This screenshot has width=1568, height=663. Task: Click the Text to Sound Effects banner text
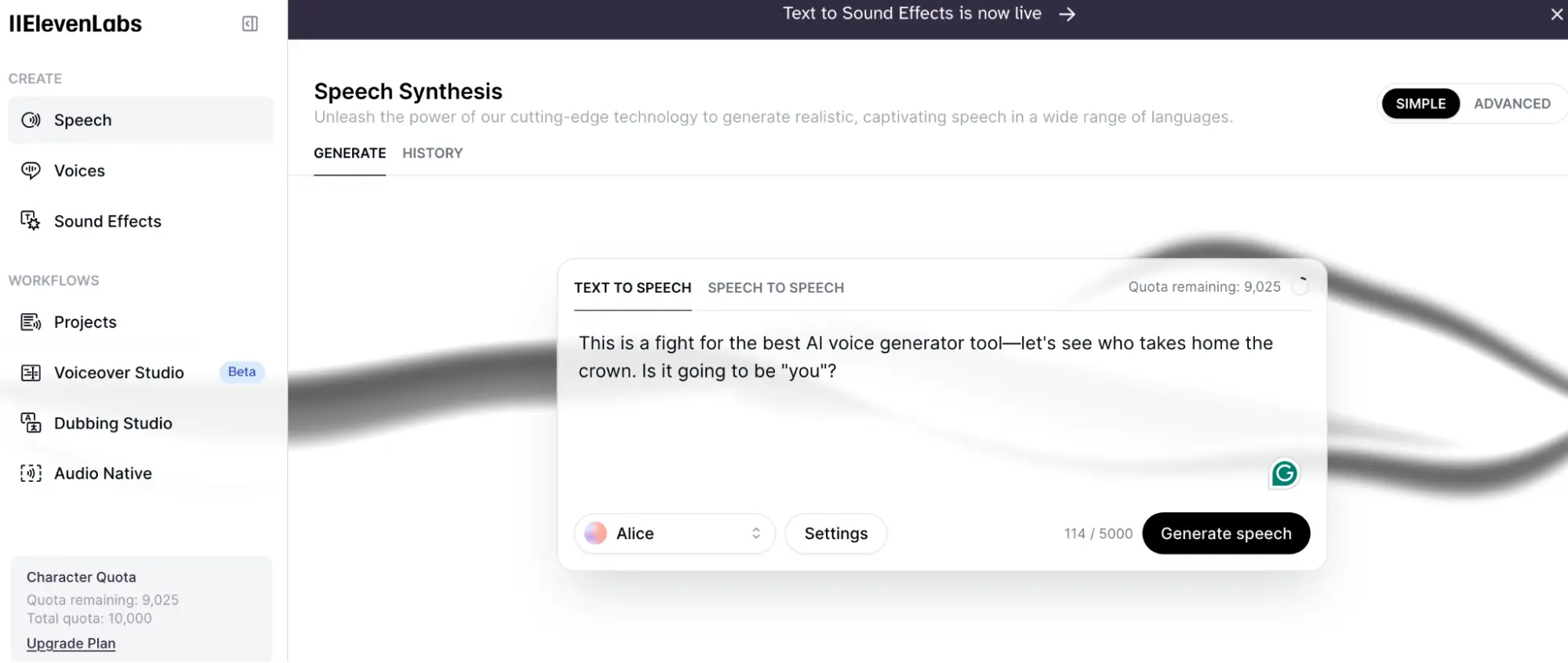click(x=911, y=13)
